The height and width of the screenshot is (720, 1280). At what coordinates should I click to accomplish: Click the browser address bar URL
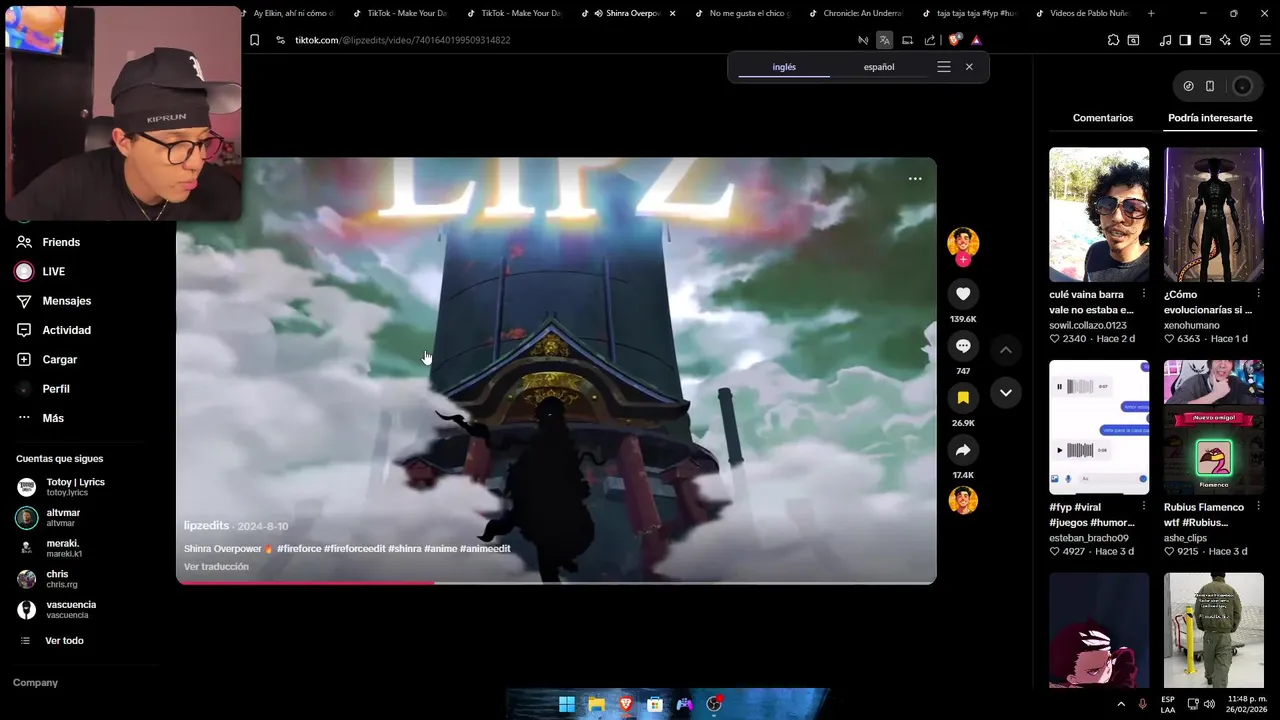tap(402, 40)
